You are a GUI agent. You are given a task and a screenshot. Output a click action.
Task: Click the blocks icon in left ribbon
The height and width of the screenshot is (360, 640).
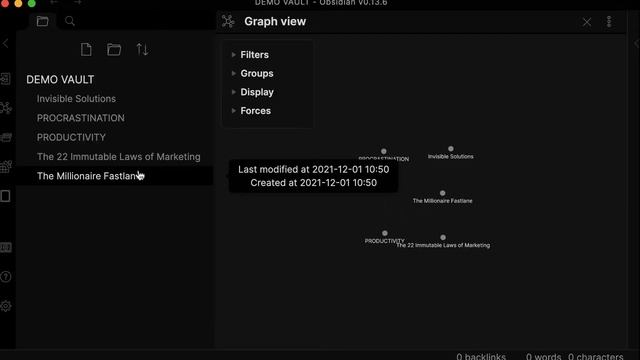[x=6, y=167]
